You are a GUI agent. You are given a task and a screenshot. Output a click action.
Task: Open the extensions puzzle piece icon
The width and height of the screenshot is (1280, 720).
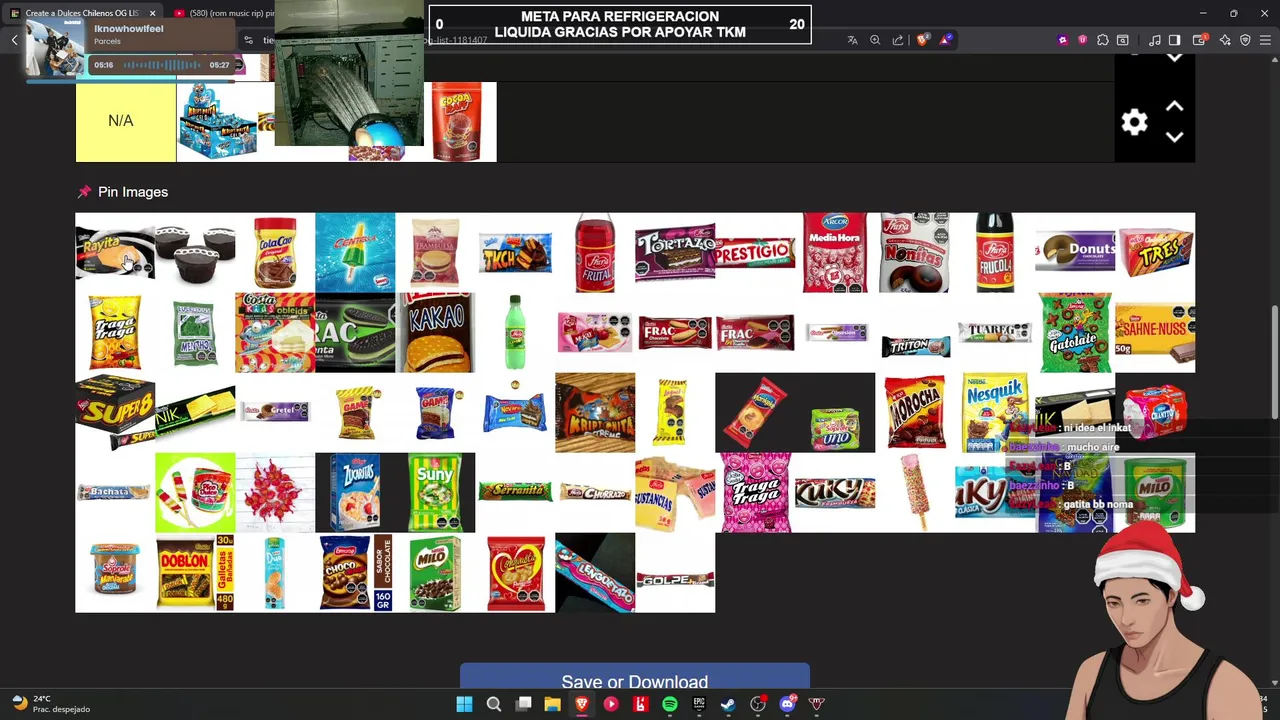coord(1102,40)
